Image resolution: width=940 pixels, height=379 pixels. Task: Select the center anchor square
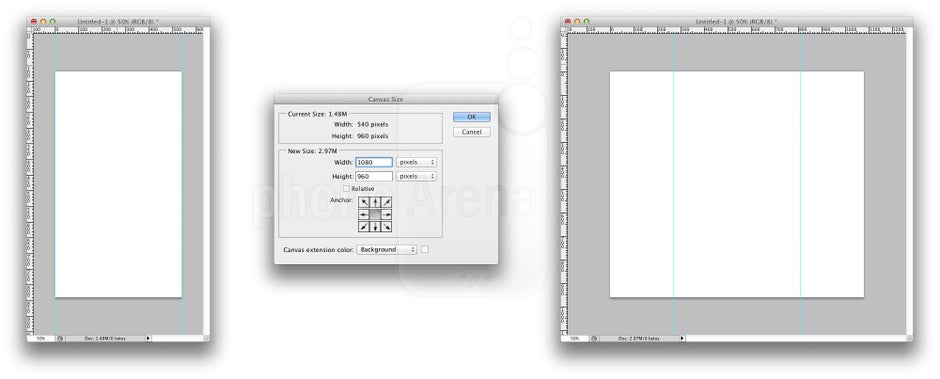pyautogui.click(x=375, y=214)
